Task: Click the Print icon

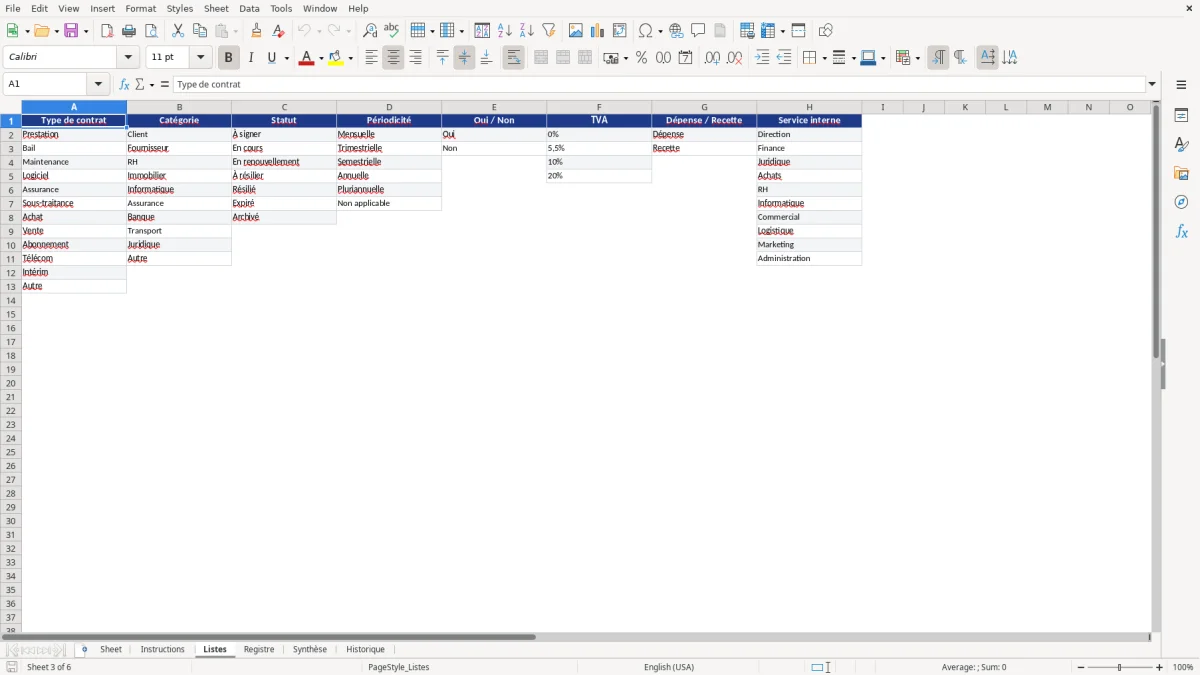Action: [129, 30]
